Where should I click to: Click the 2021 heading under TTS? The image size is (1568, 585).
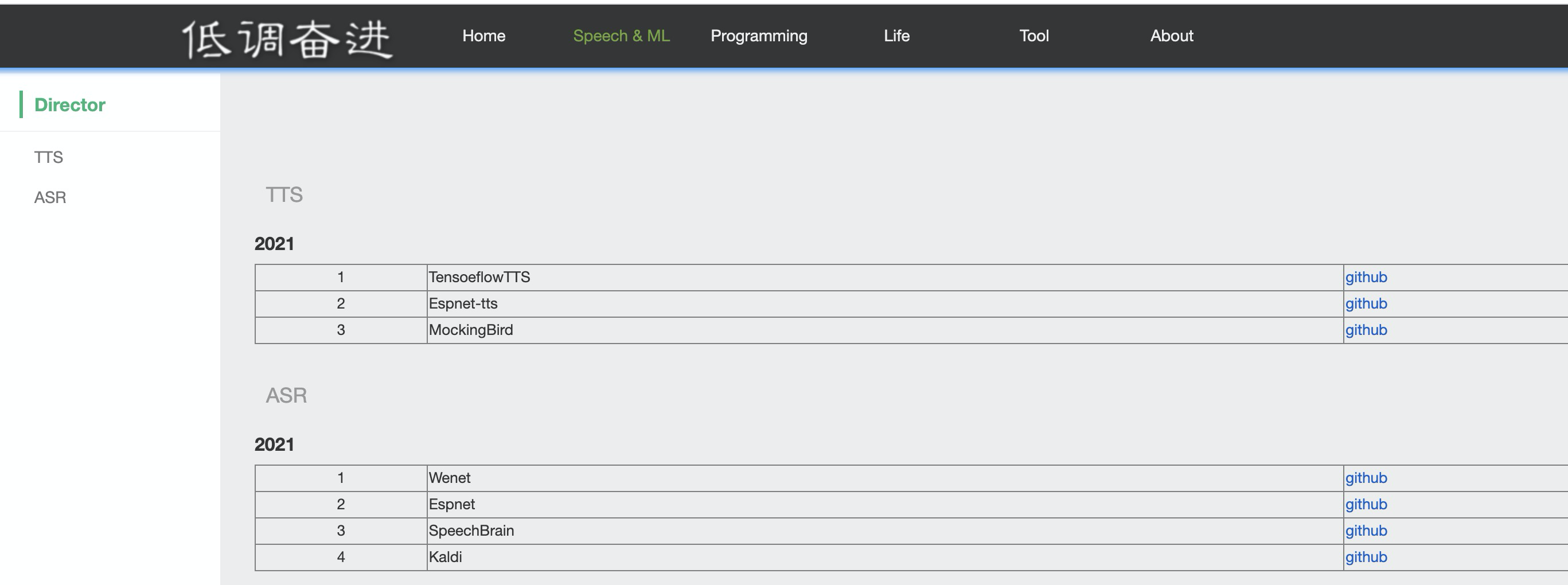point(274,244)
